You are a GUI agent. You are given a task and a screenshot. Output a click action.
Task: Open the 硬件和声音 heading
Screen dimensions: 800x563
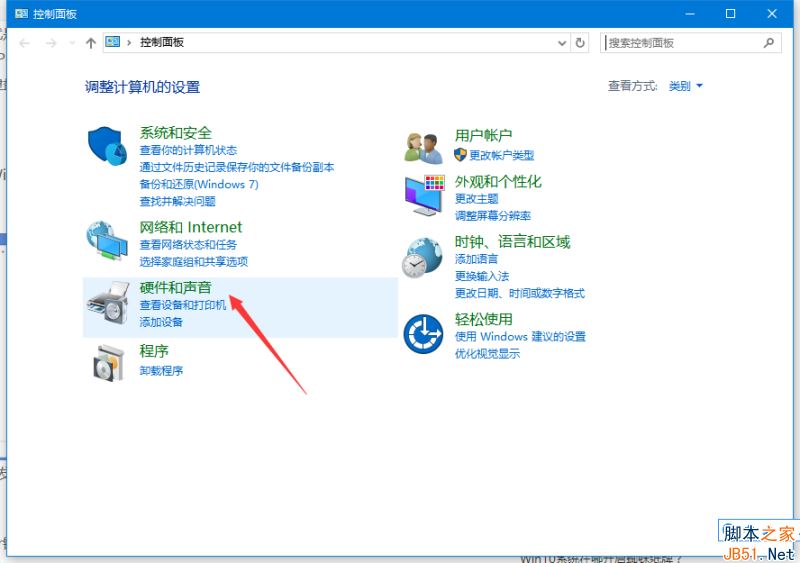click(176, 287)
